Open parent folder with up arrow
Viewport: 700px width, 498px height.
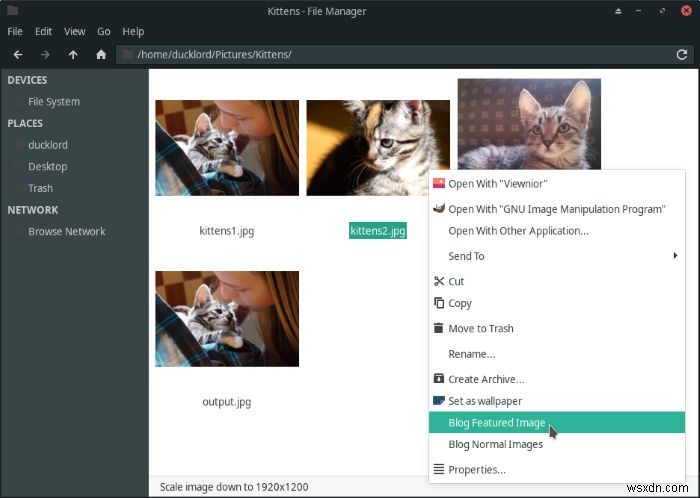pyautogui.click(x=73, y=54)
